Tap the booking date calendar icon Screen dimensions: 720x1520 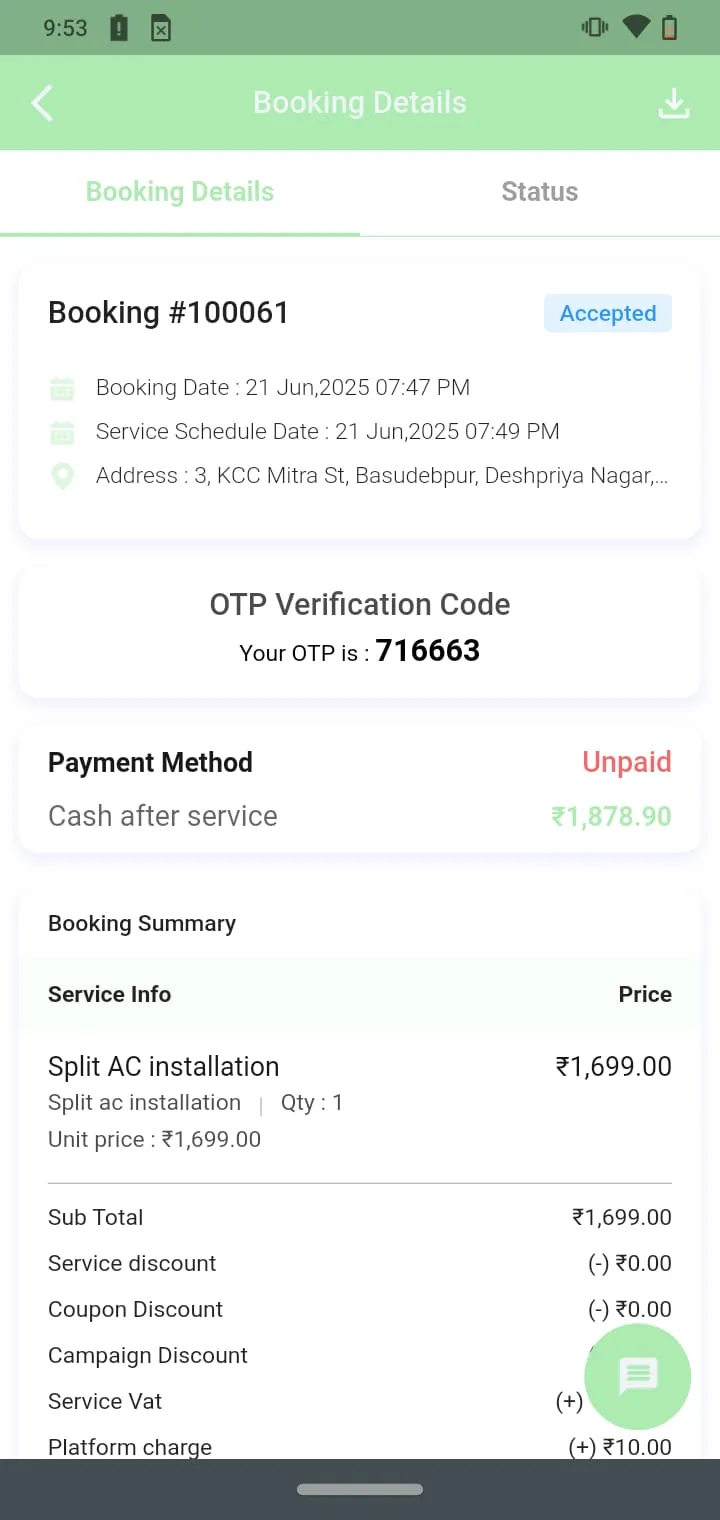(x=62, y=388)
